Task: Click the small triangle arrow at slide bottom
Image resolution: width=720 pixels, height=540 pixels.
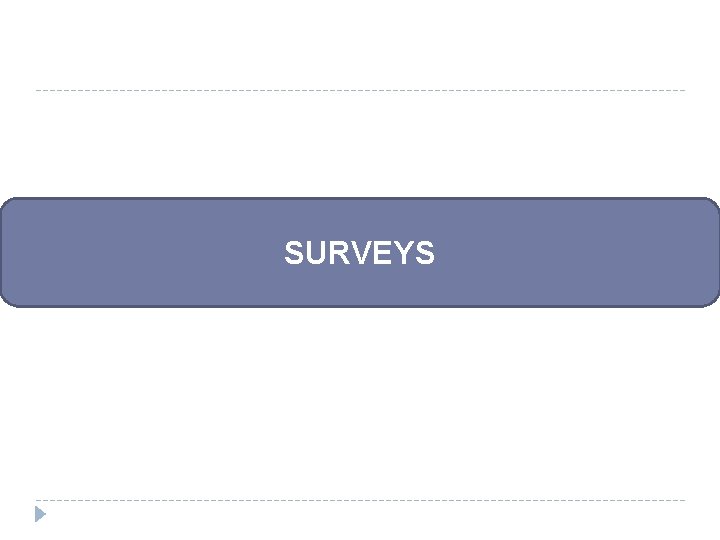Action: (40, 514)
